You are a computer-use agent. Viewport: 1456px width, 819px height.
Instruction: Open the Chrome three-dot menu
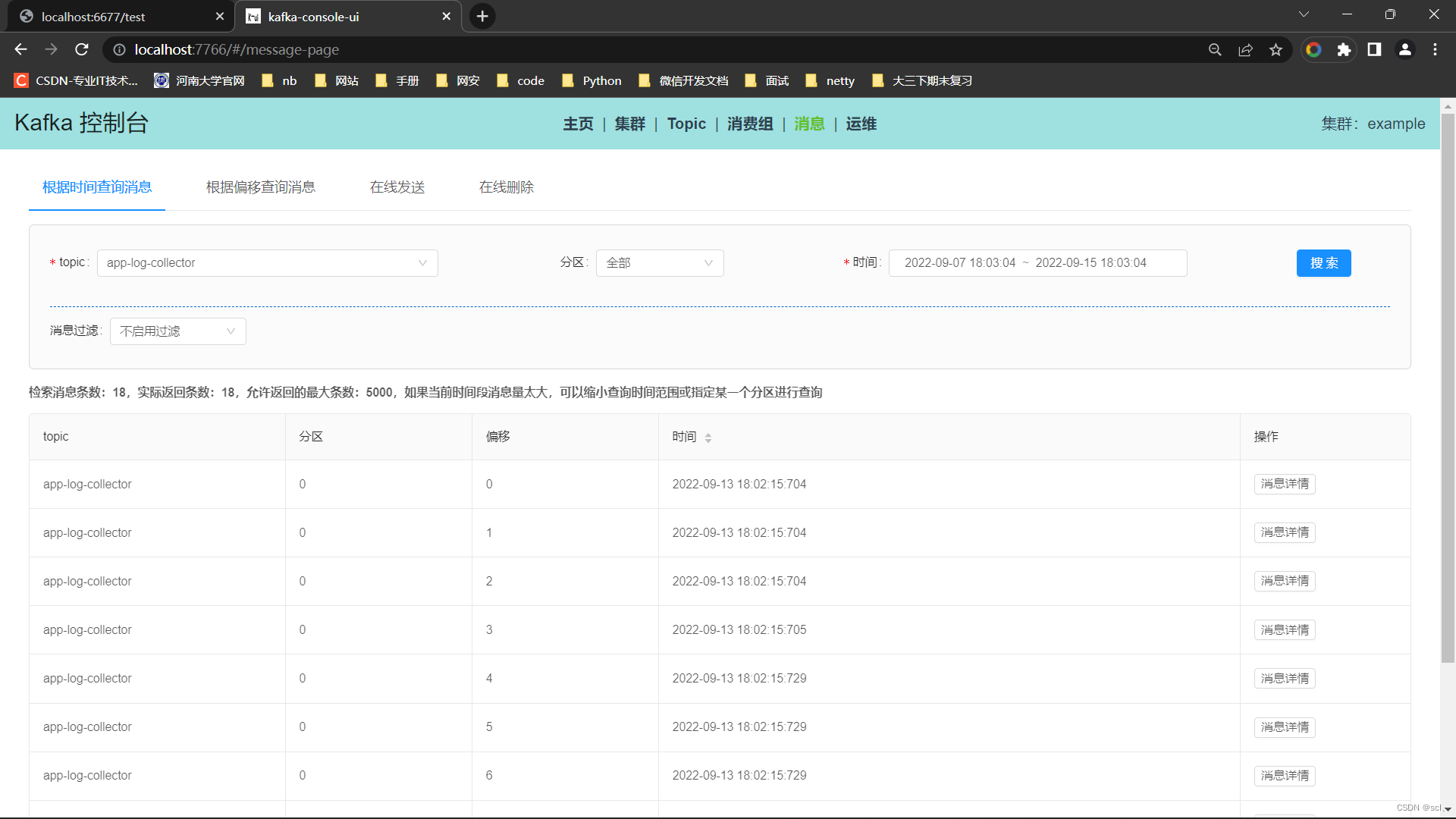click(1435, 49)
